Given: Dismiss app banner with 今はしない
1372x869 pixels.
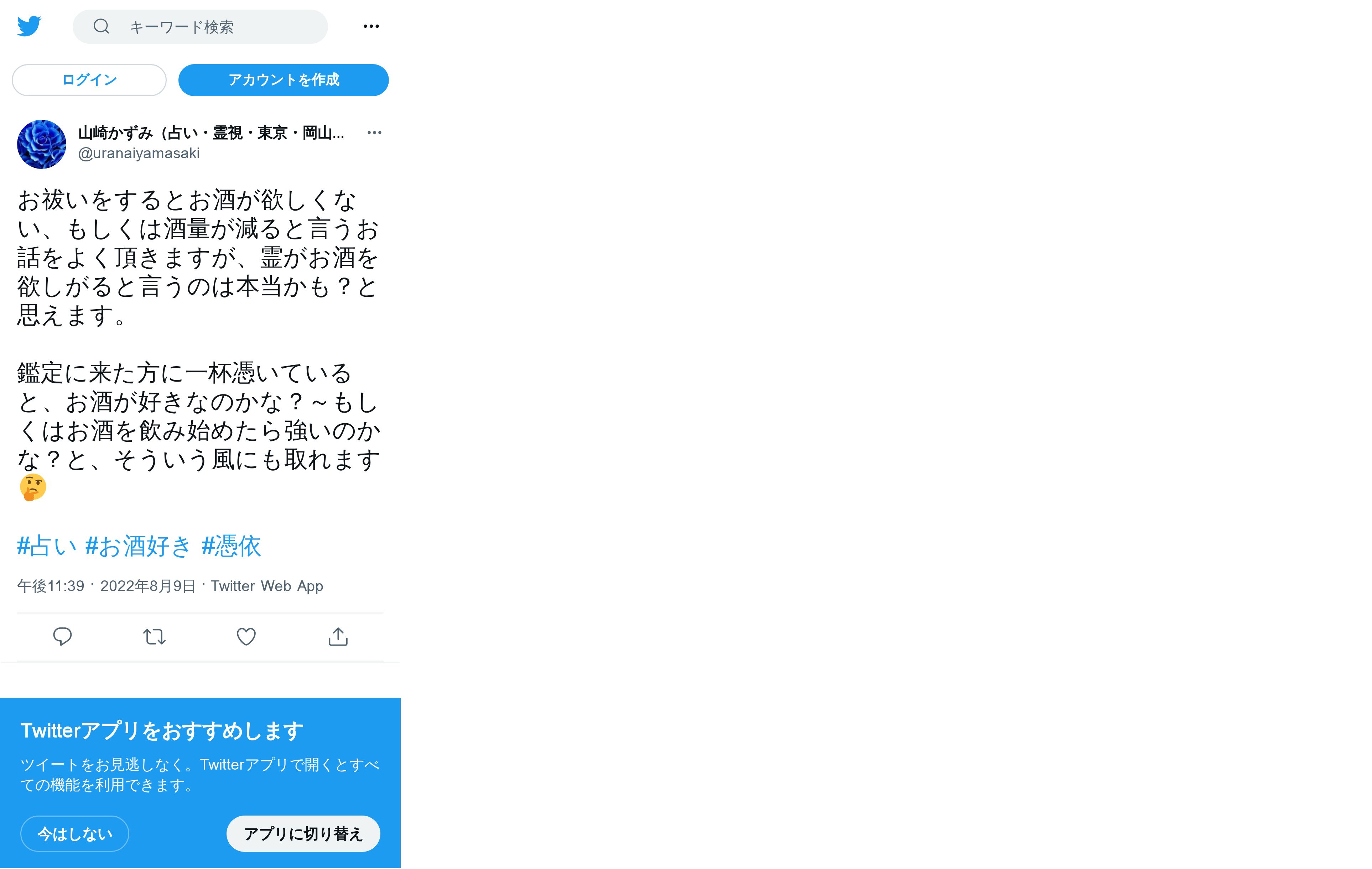Looking at the screenshot, I should (75, 834).
